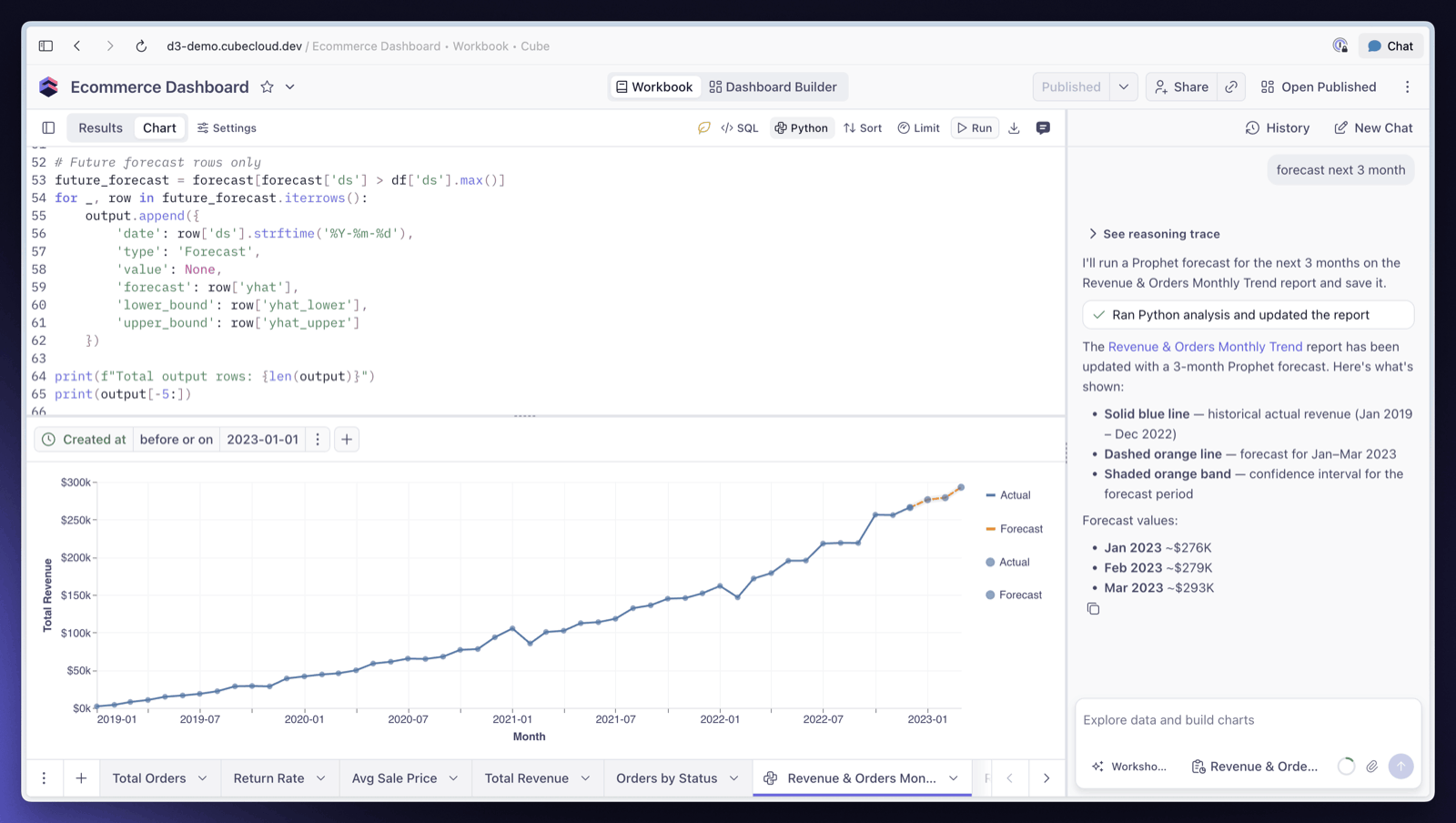
Task: Switch to SQL editor mode
Action: tap(740, 127)
